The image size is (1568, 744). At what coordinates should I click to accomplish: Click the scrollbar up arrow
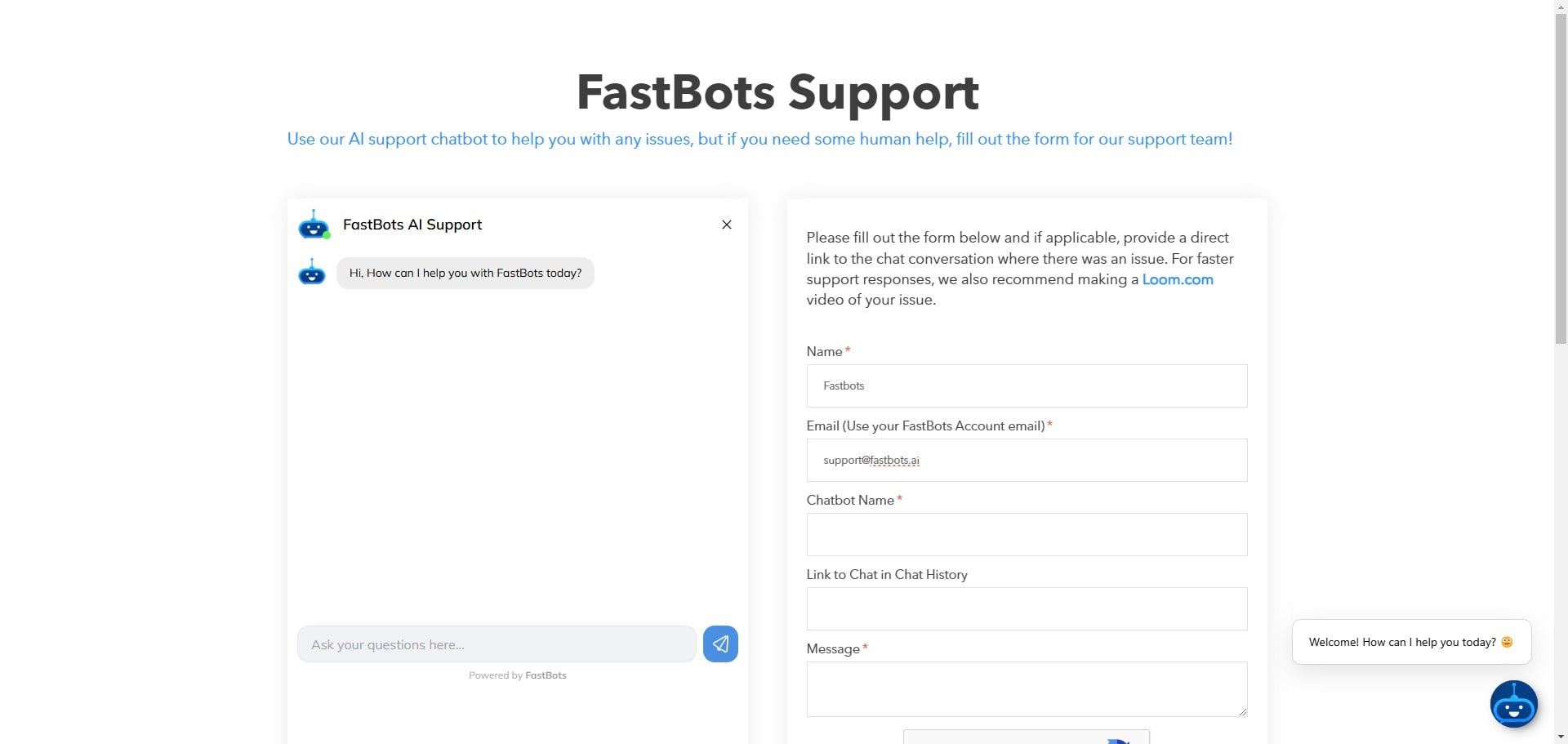pos(1561,7)
